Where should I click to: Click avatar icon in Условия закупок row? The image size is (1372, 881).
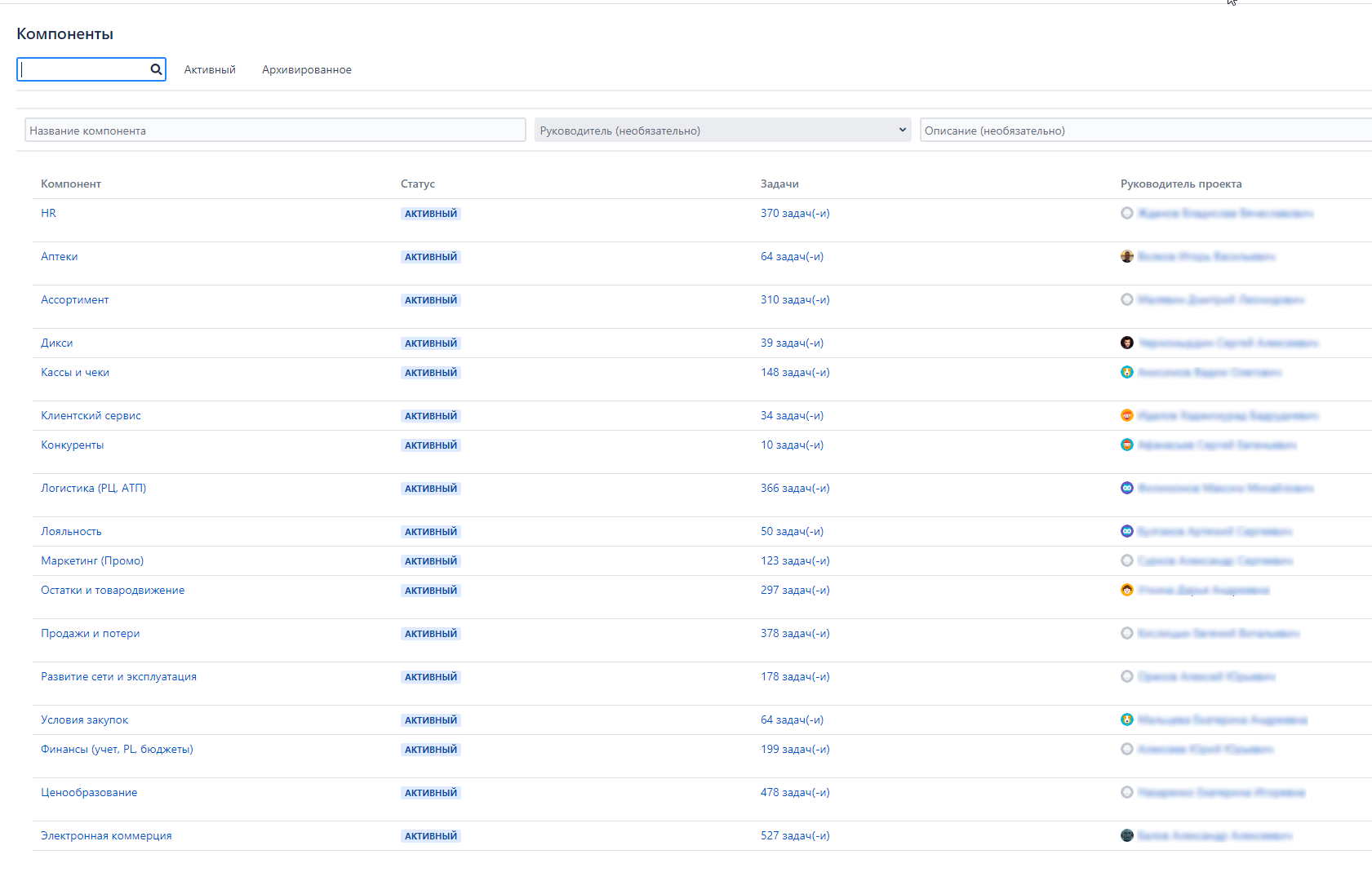pos(1127,719)
